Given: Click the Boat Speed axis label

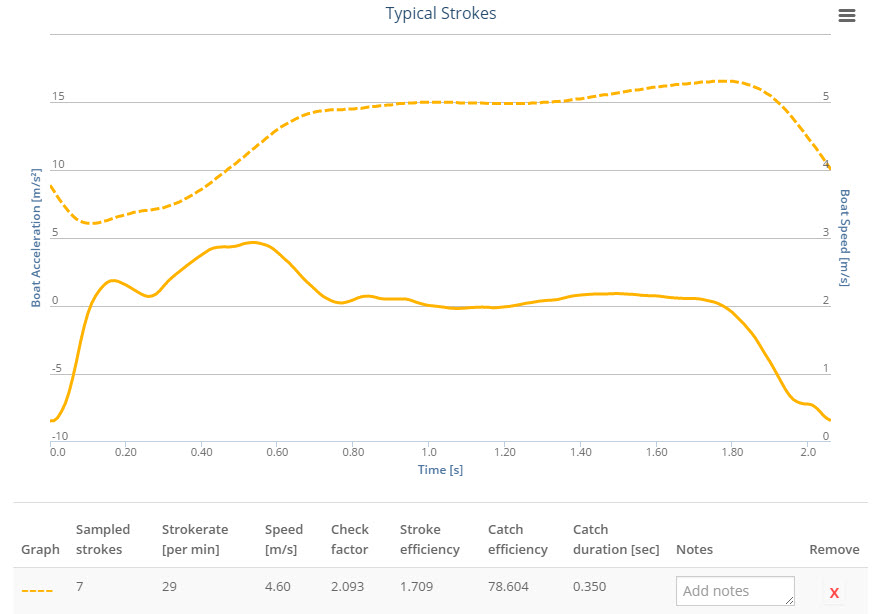Looking at the screenshot, I should pos(844,238).
